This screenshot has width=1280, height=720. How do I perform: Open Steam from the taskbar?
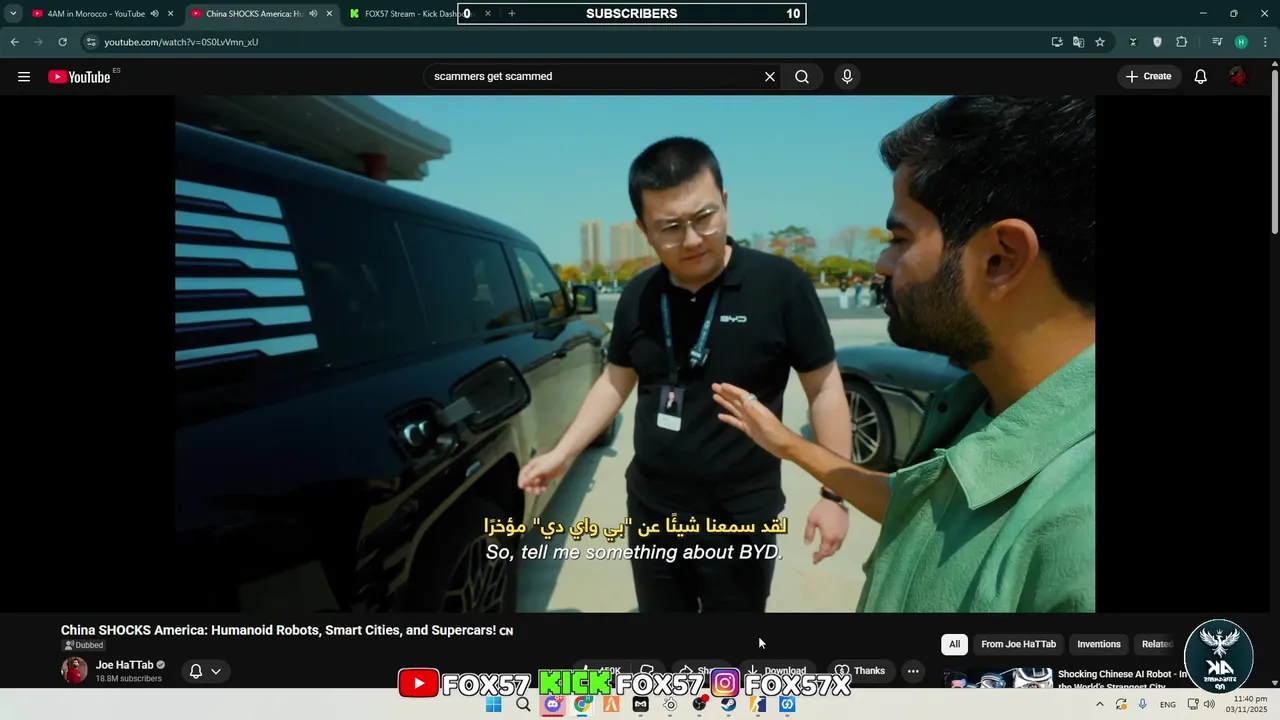[729, 705]
